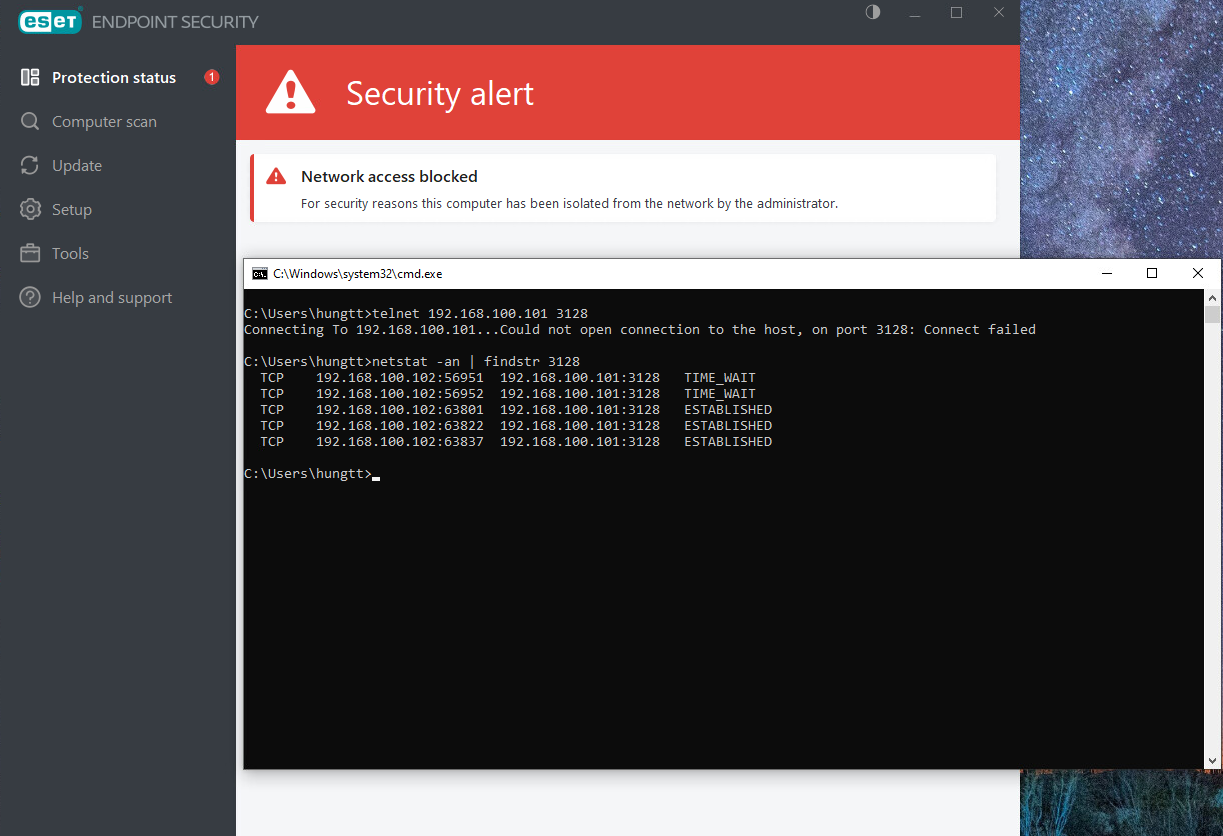
Task: Click the Setup gear icon
Action: click(30, 209)
